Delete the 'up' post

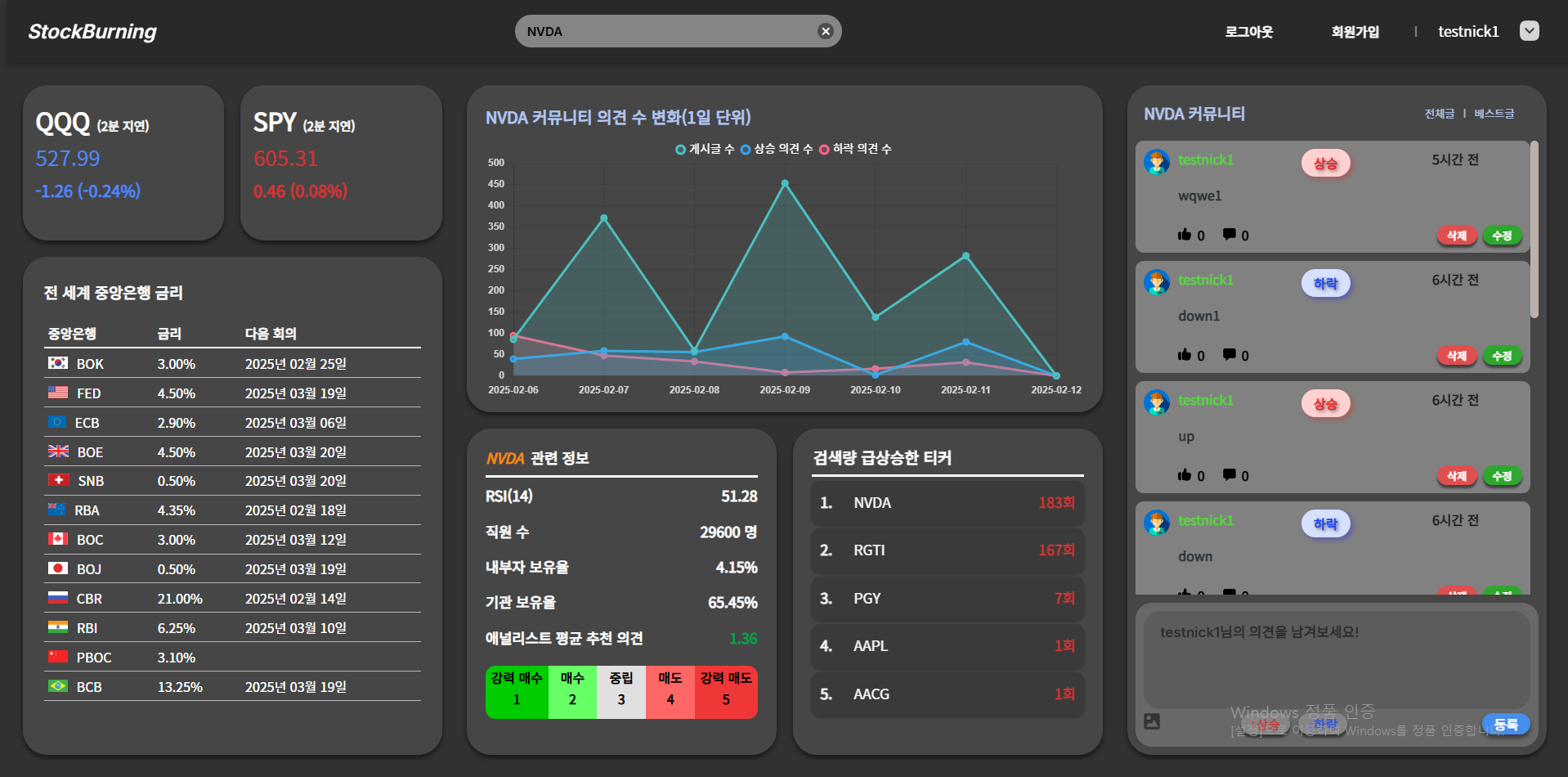1457,476
